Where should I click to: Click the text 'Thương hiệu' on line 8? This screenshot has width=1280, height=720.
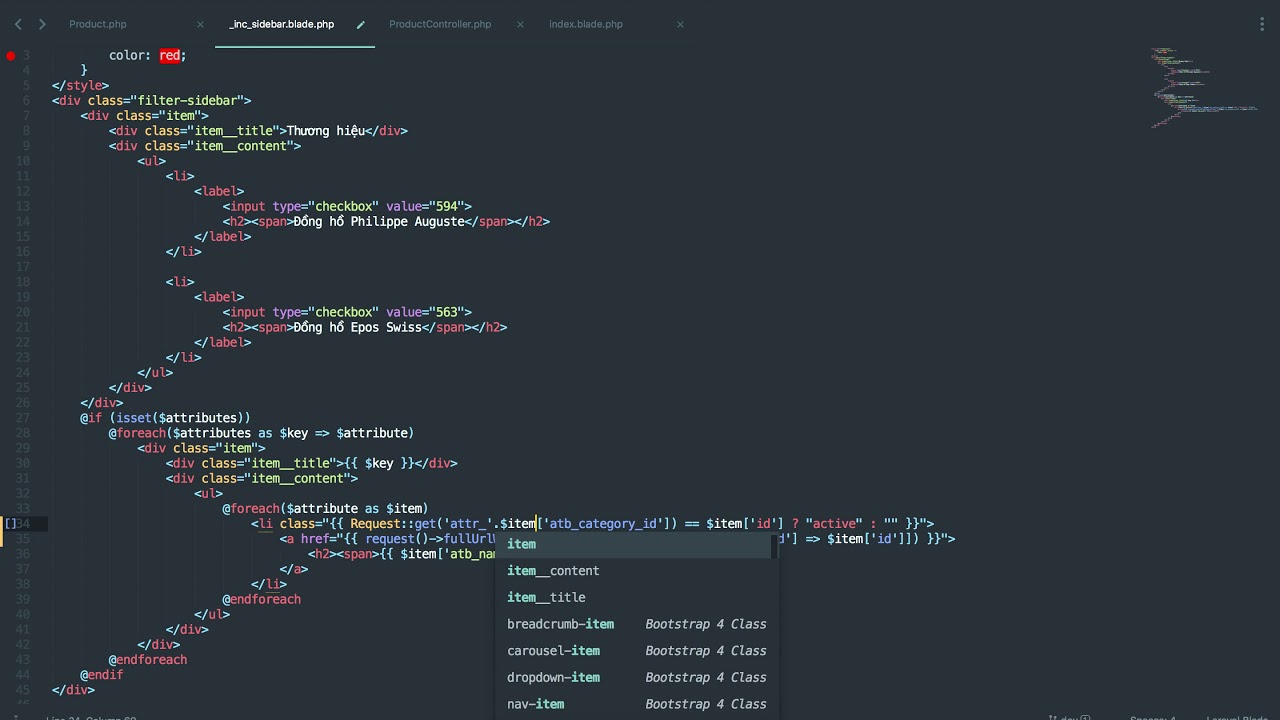click(x=326, y=131)
